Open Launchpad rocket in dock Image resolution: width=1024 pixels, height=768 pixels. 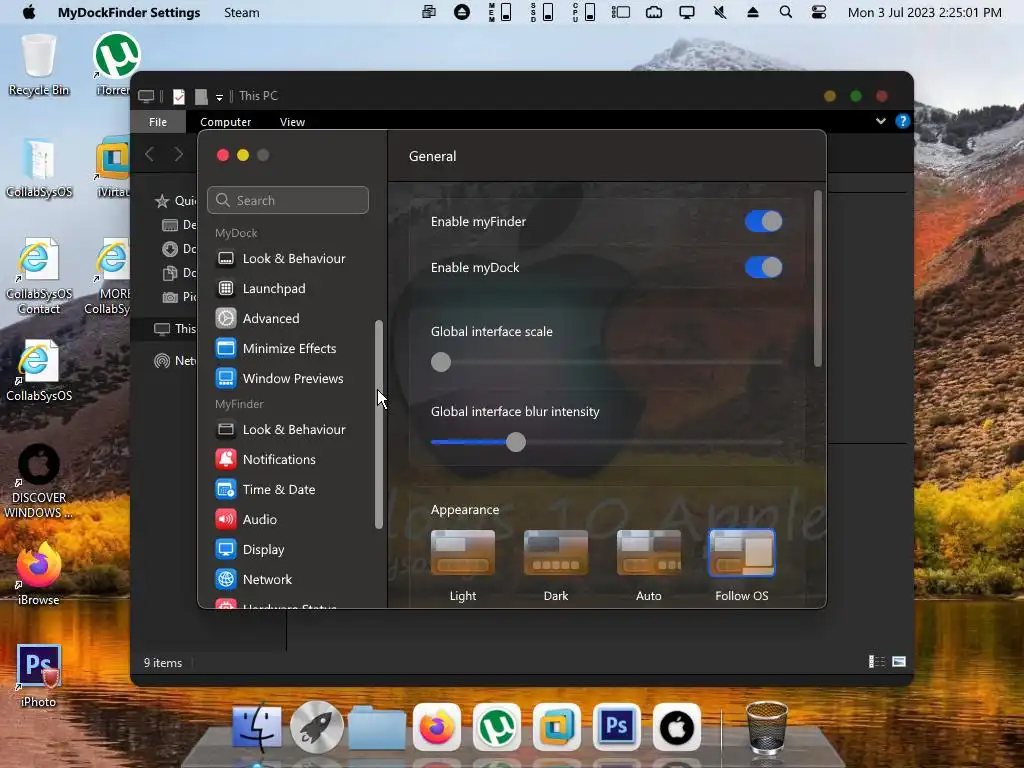(317, 727)
